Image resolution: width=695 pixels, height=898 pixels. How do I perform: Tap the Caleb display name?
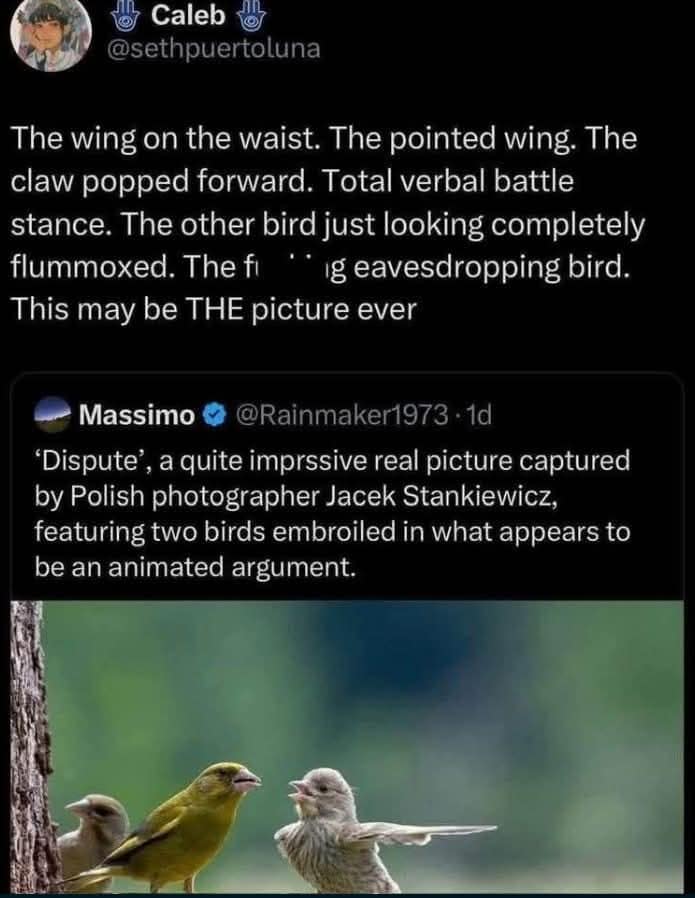click(x=188, y=16)
